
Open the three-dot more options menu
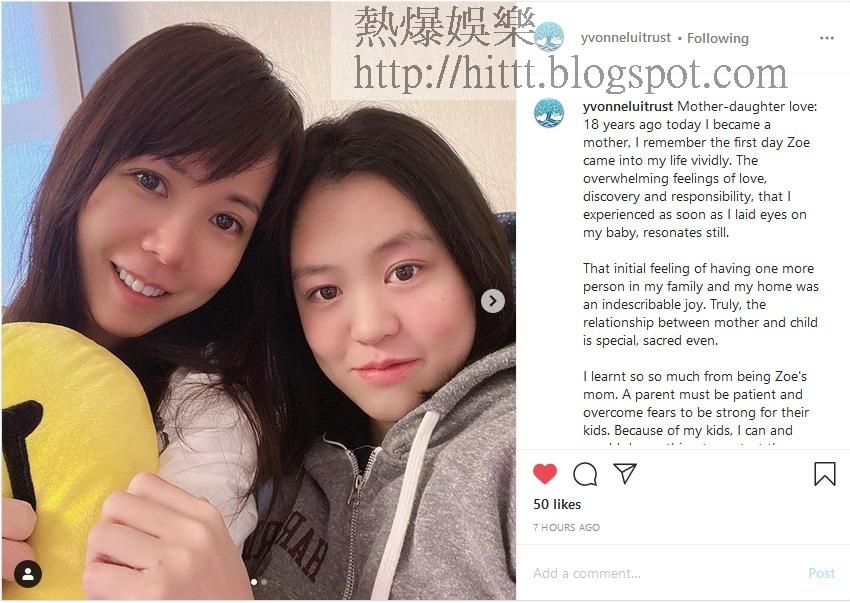(827, 38)
